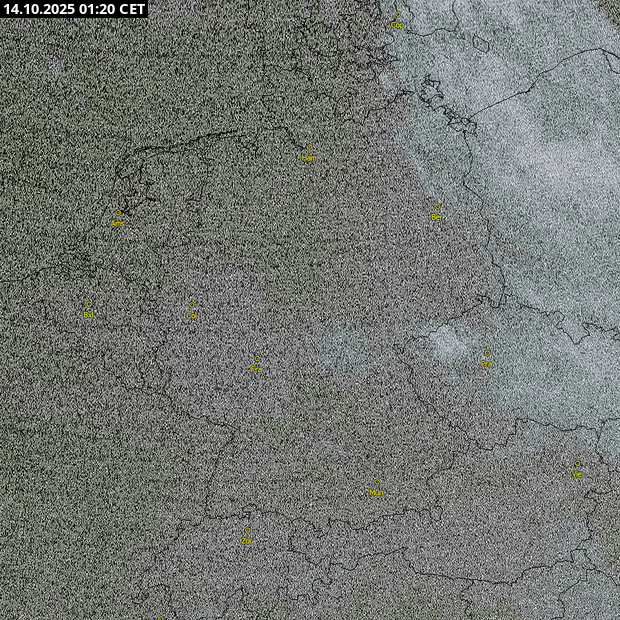Click the bright cloud patch west of Prague
Image resolution: width=620 pixels, height=620 pixels.
(x=447, y=343)
